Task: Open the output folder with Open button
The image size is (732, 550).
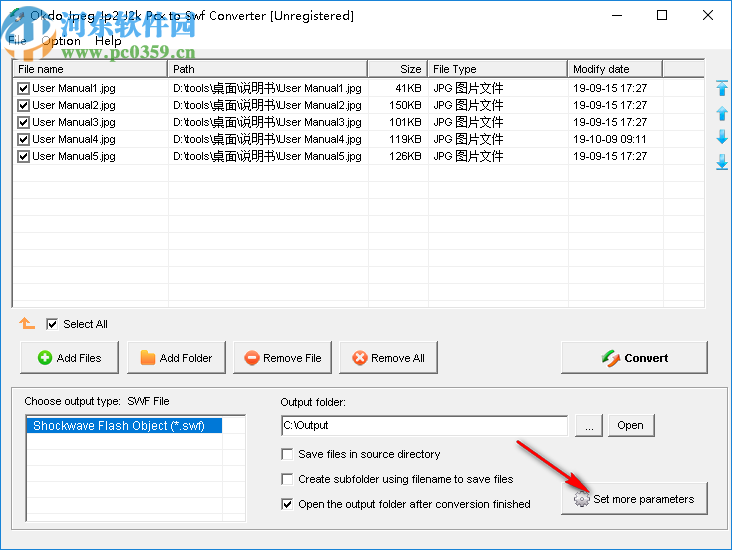Action: (631, 425)
